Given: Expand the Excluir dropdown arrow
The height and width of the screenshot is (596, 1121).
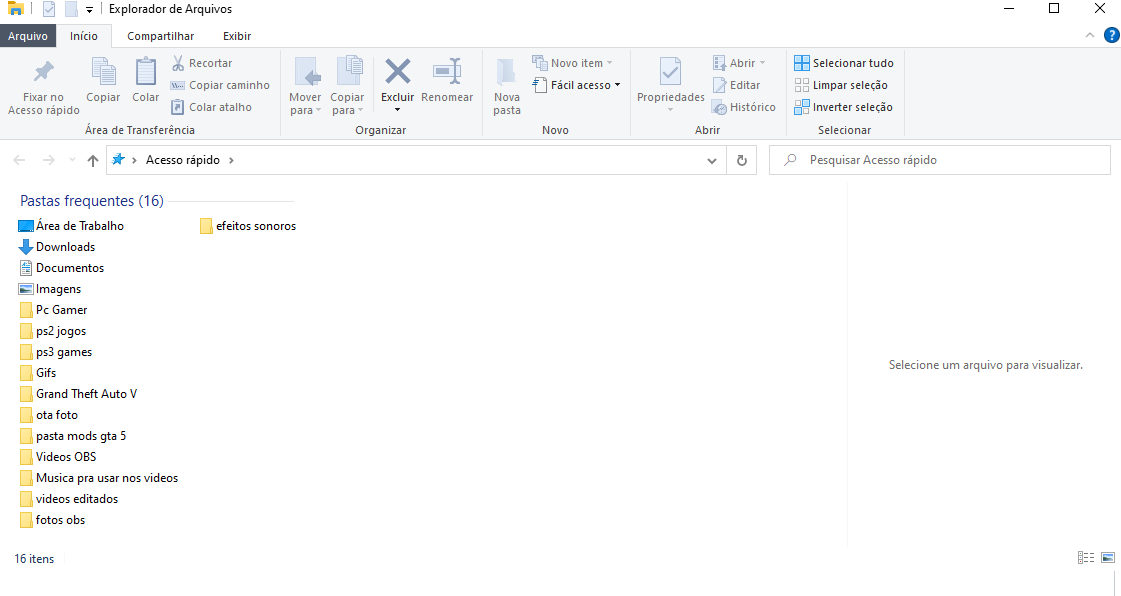Looking at the screenshot, I should tap(397, 110).
